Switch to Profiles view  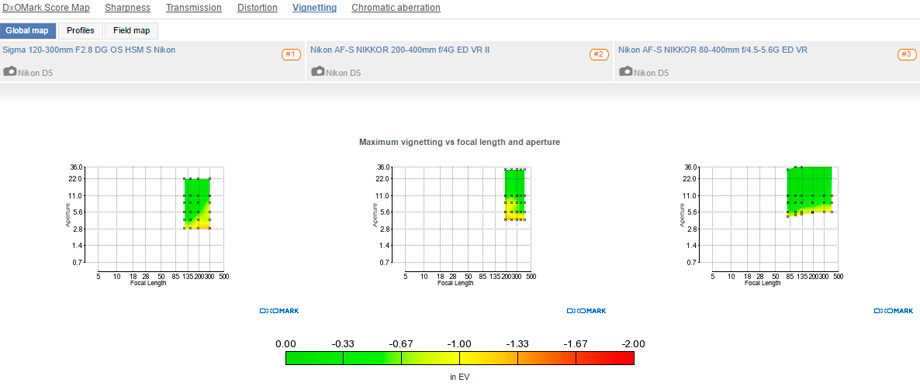[80, 31]
